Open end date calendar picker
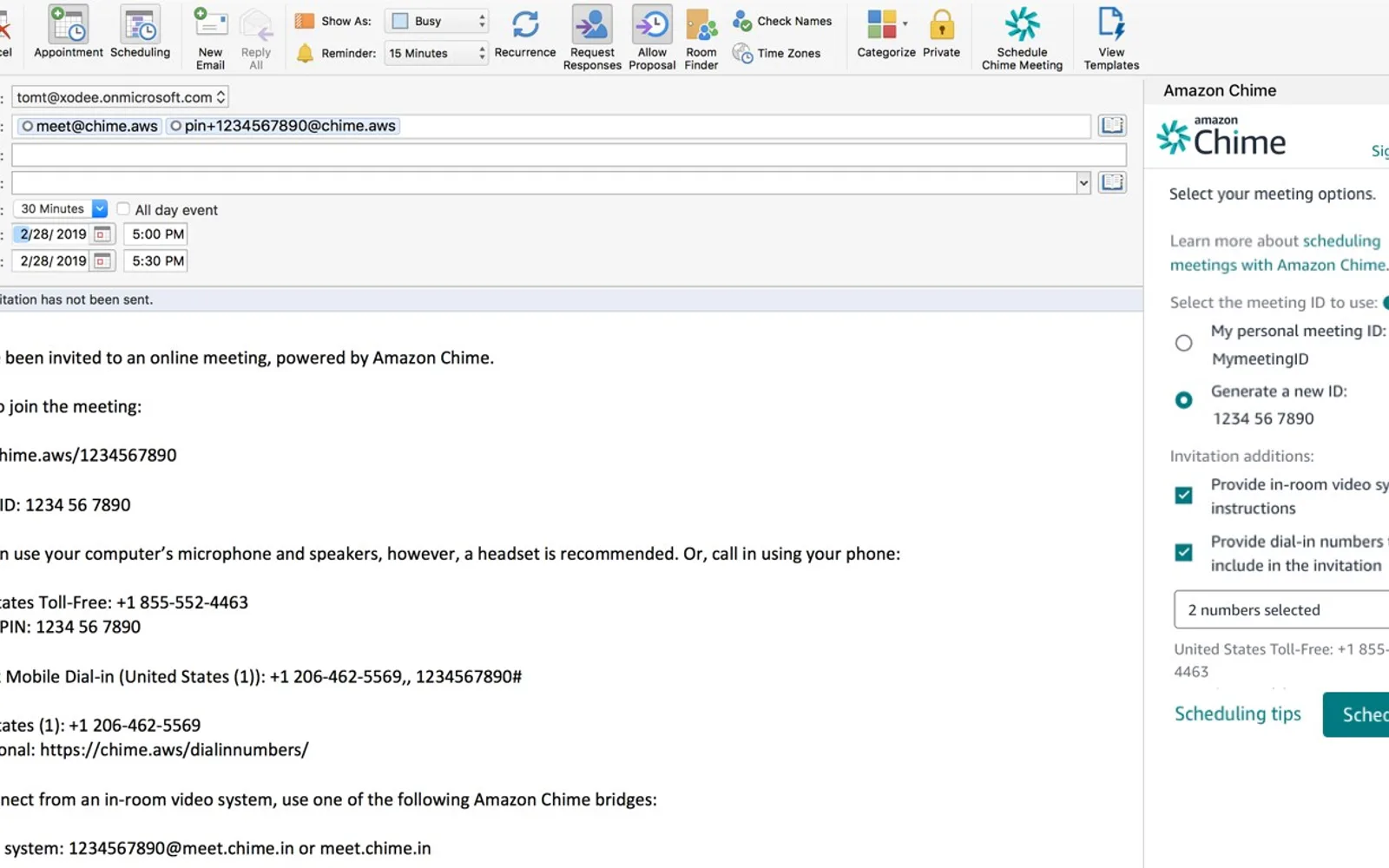The image size is (1389, 868). (102, 261)
